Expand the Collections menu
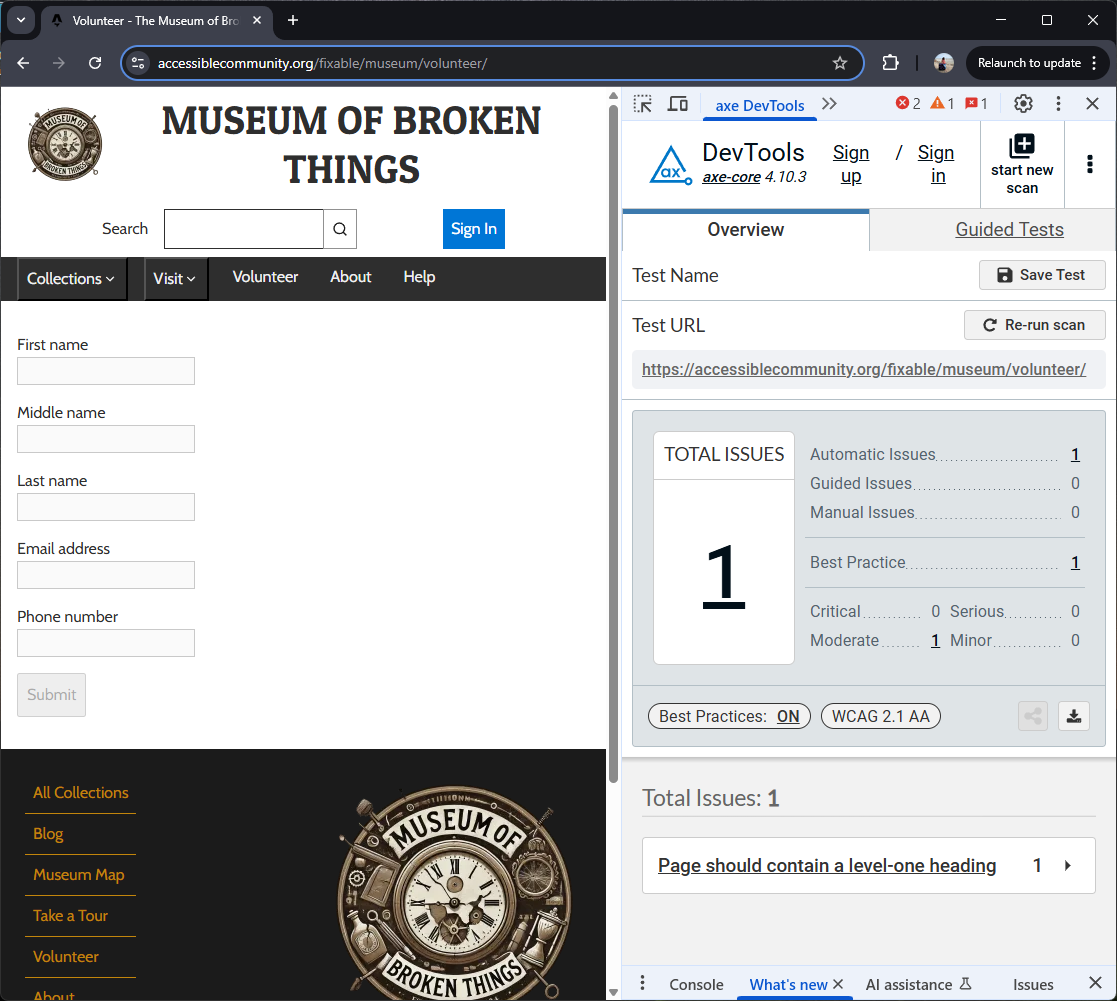This screenshot has width=1117, height=1001. [71, 279]
